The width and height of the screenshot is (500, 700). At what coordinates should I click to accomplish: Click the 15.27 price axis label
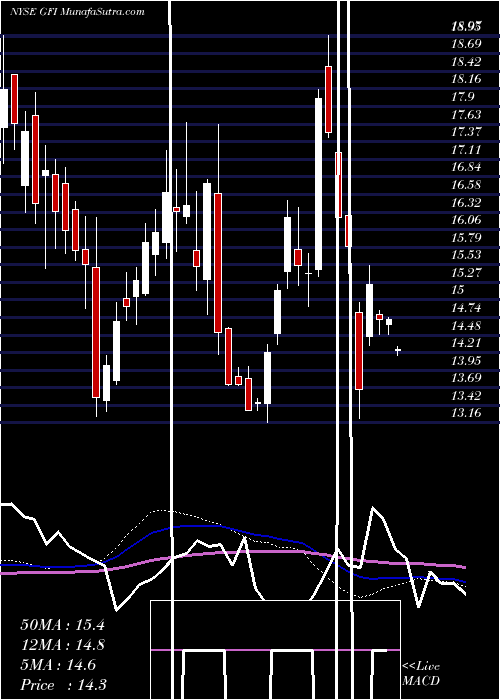coord(466,272)
